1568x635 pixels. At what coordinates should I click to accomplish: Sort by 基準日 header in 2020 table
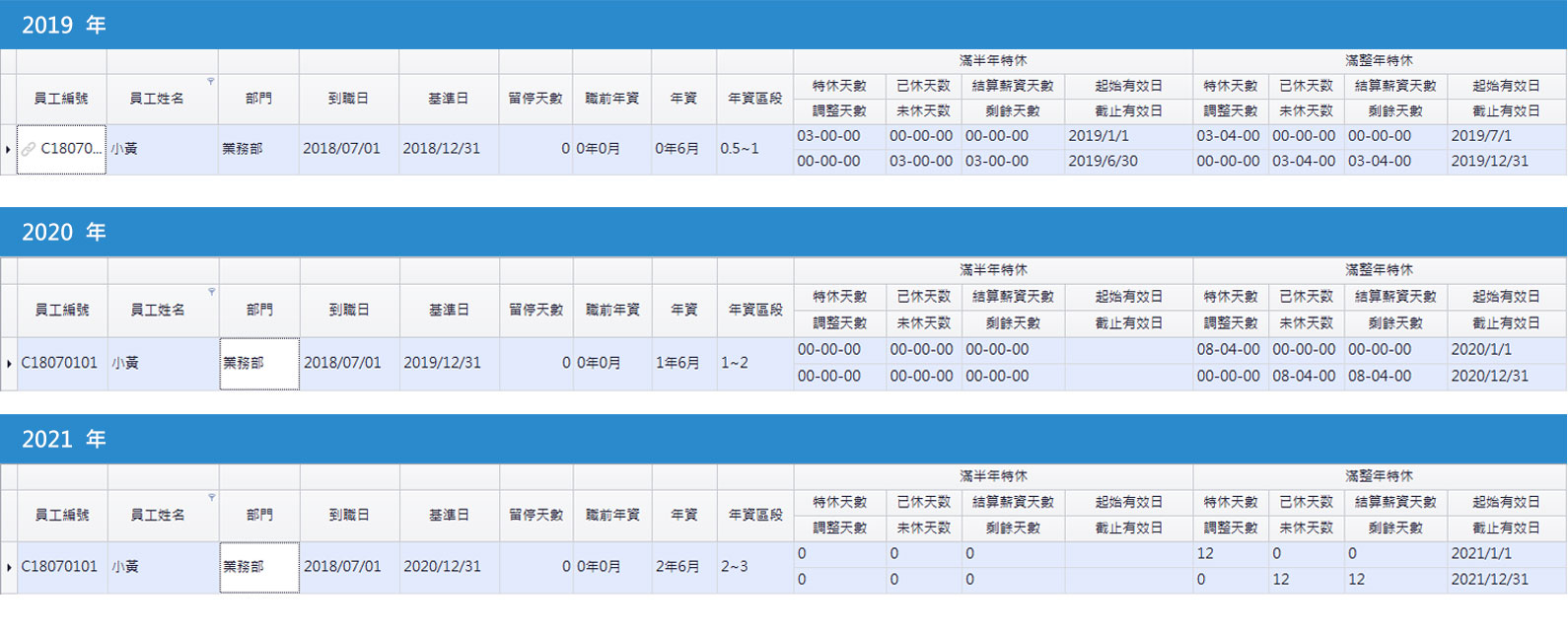pos(449,310)
